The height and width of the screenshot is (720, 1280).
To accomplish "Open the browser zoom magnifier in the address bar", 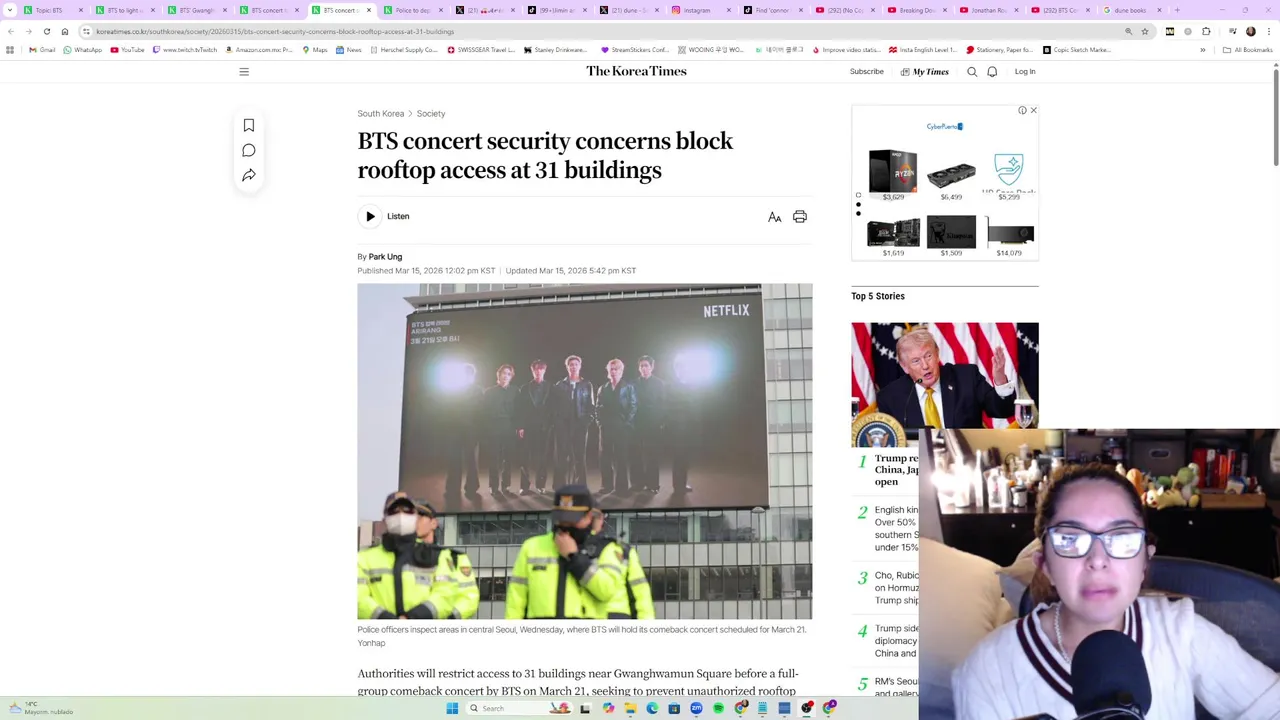I will pos(1128,31).
